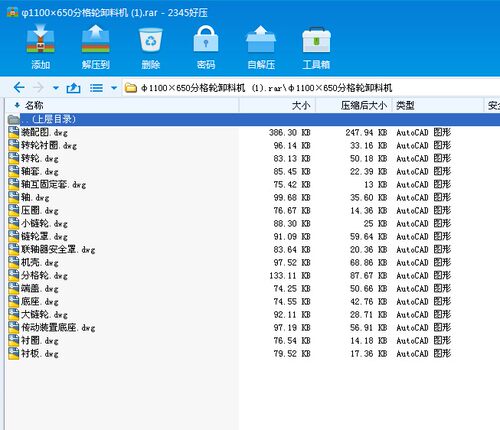Select file 压圈.dwg
This screenshot has width=500, height=430.
[x=40, y=211]
